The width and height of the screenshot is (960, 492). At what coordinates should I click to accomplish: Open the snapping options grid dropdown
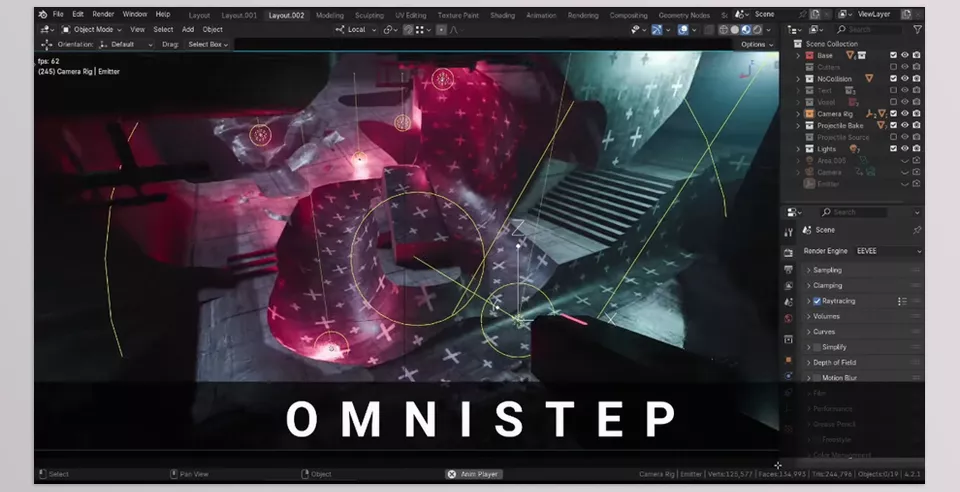422,29
